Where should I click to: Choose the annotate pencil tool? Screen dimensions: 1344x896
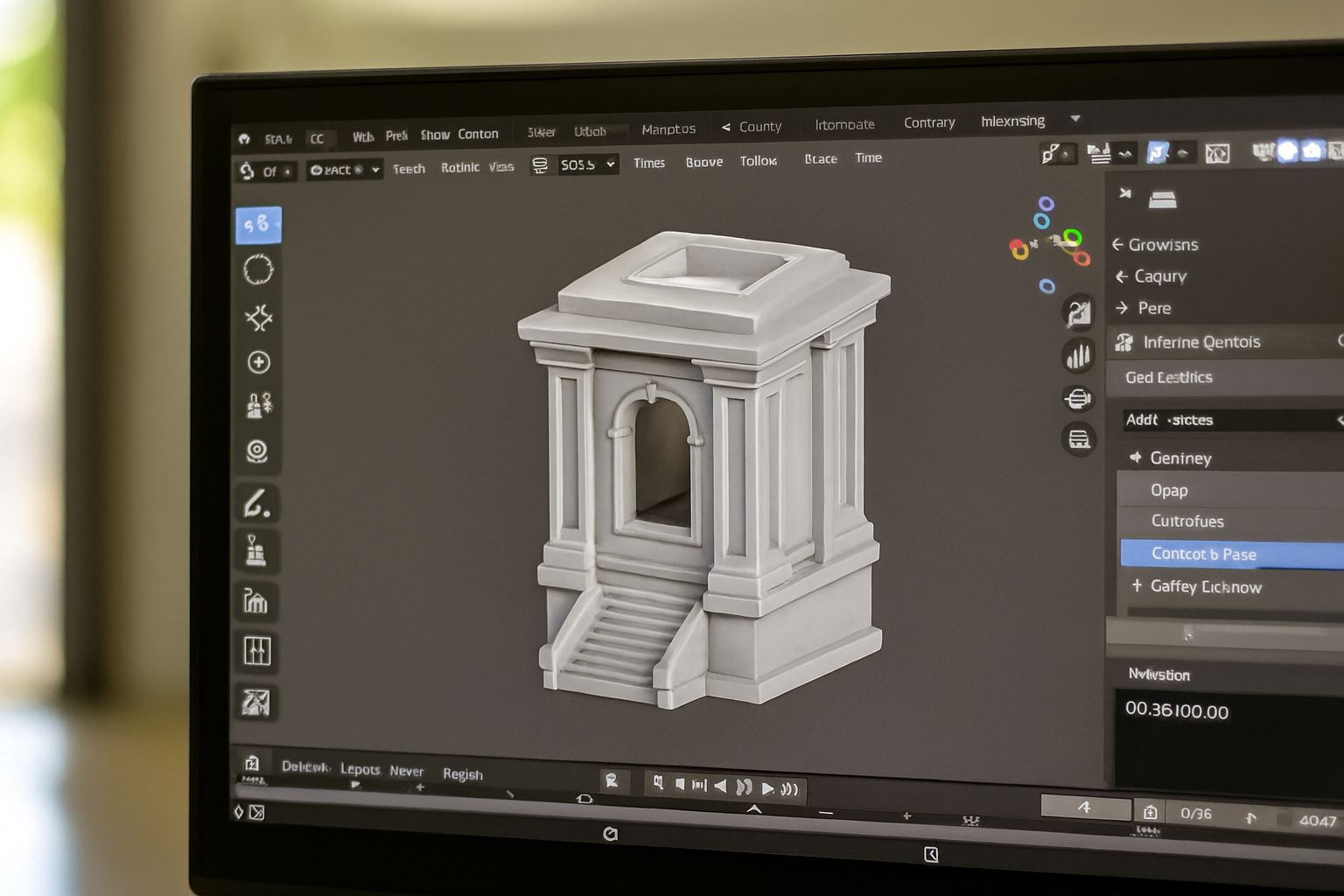coord(257,502)
